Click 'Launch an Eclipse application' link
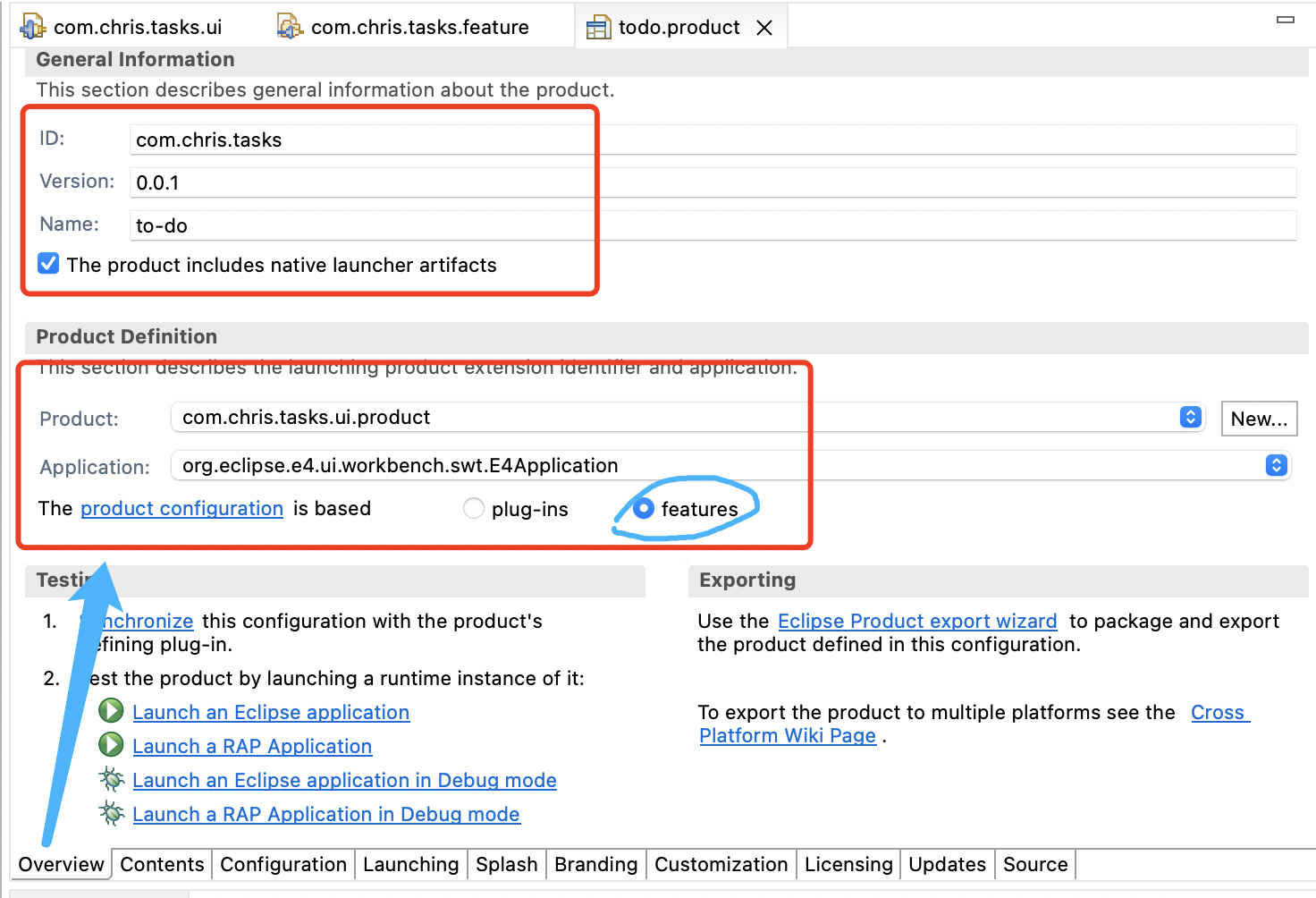The height and width of the screenshot is (898, 1316). click(x=271, y=712)
